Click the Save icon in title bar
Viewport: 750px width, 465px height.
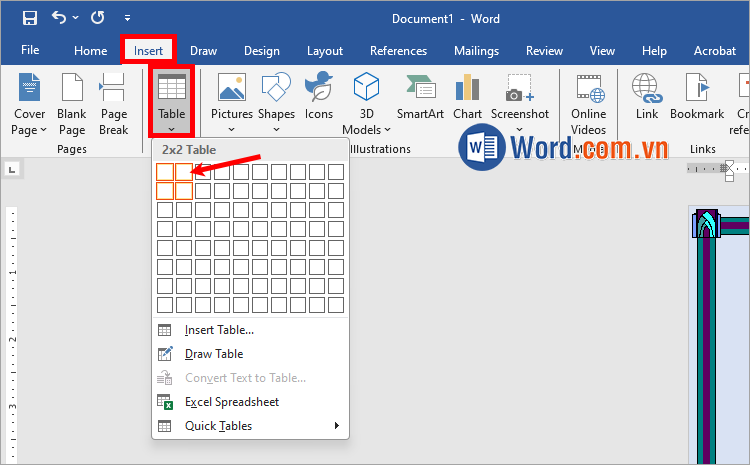(x=30, y=18)
